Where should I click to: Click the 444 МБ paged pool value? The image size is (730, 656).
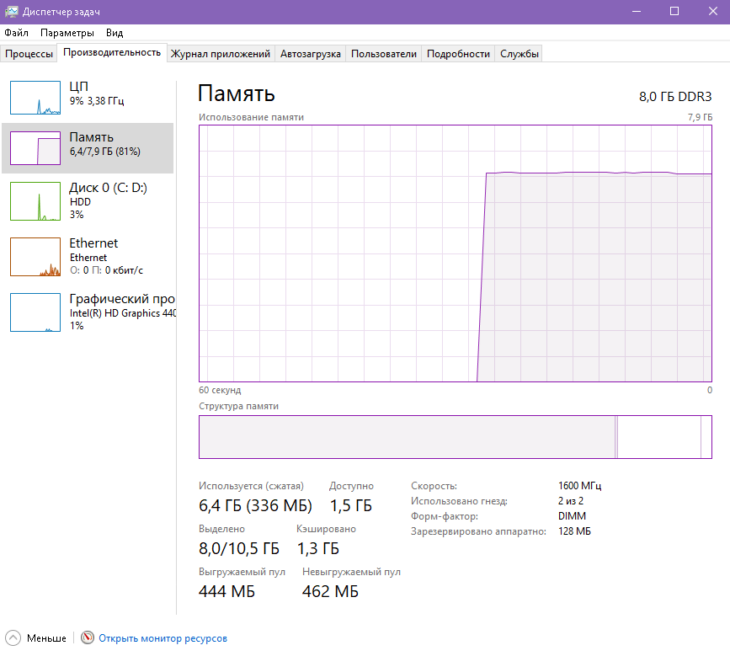(227, 591)
